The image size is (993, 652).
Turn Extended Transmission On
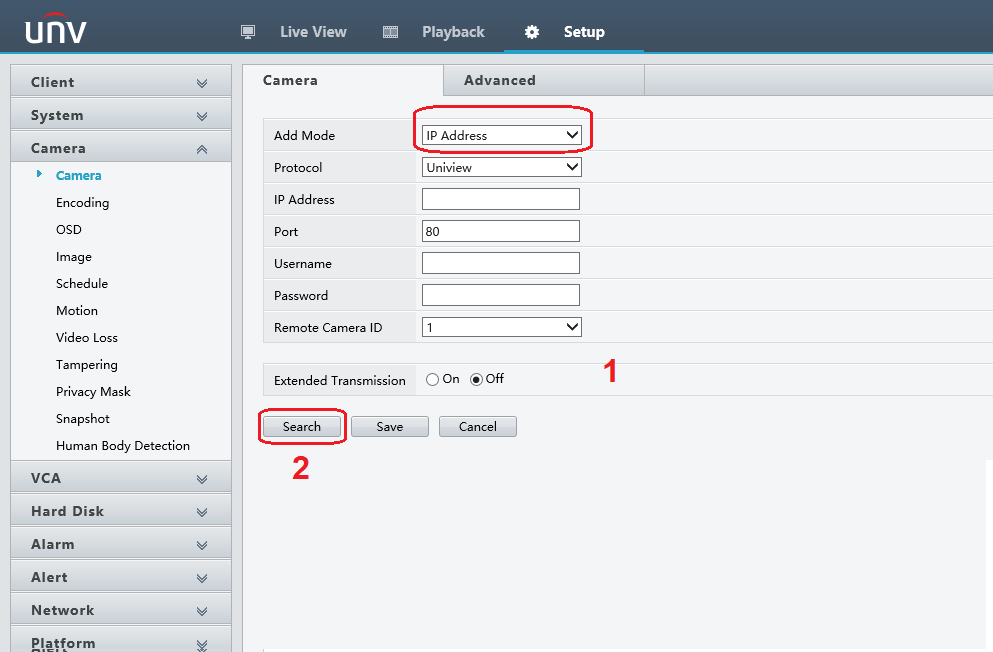(432, 380)
